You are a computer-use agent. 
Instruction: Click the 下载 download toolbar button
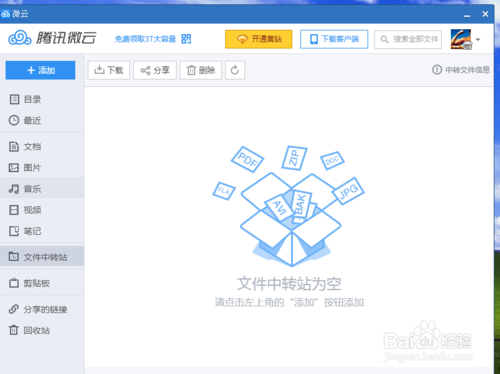tap(109, 70)
